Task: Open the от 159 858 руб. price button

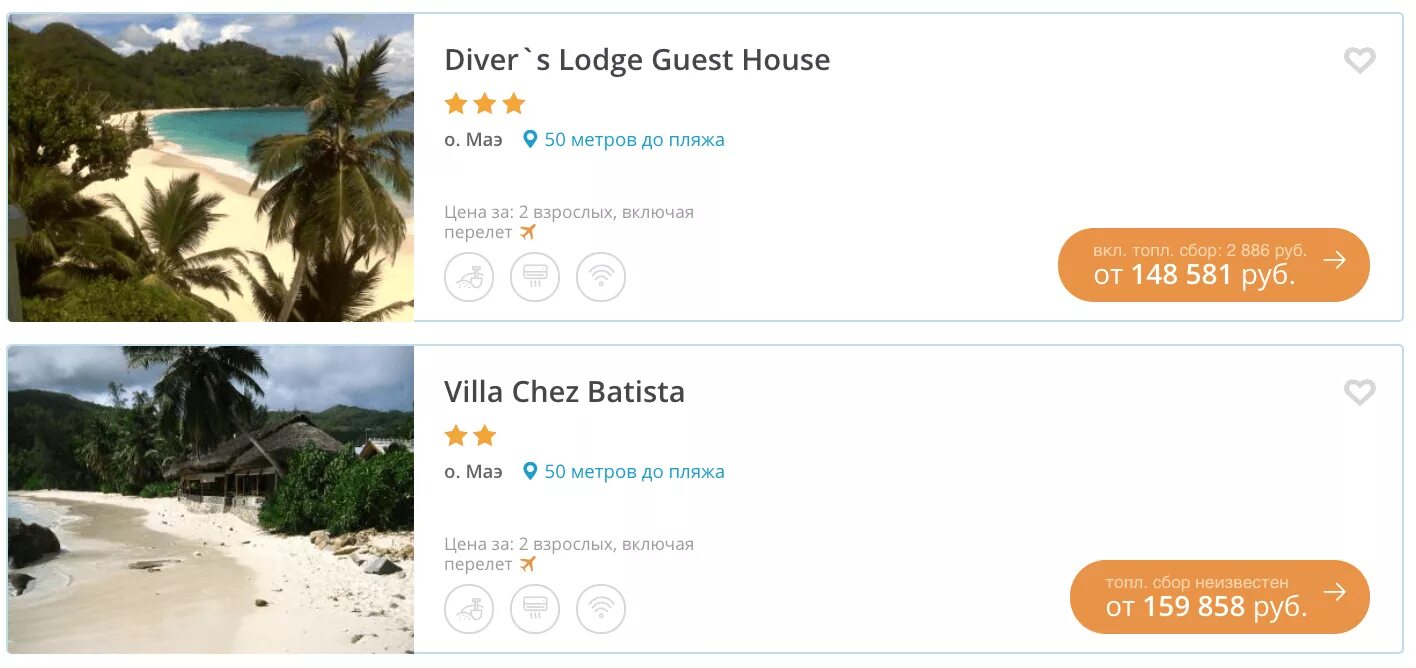Action: click(x=1220, y=597)
